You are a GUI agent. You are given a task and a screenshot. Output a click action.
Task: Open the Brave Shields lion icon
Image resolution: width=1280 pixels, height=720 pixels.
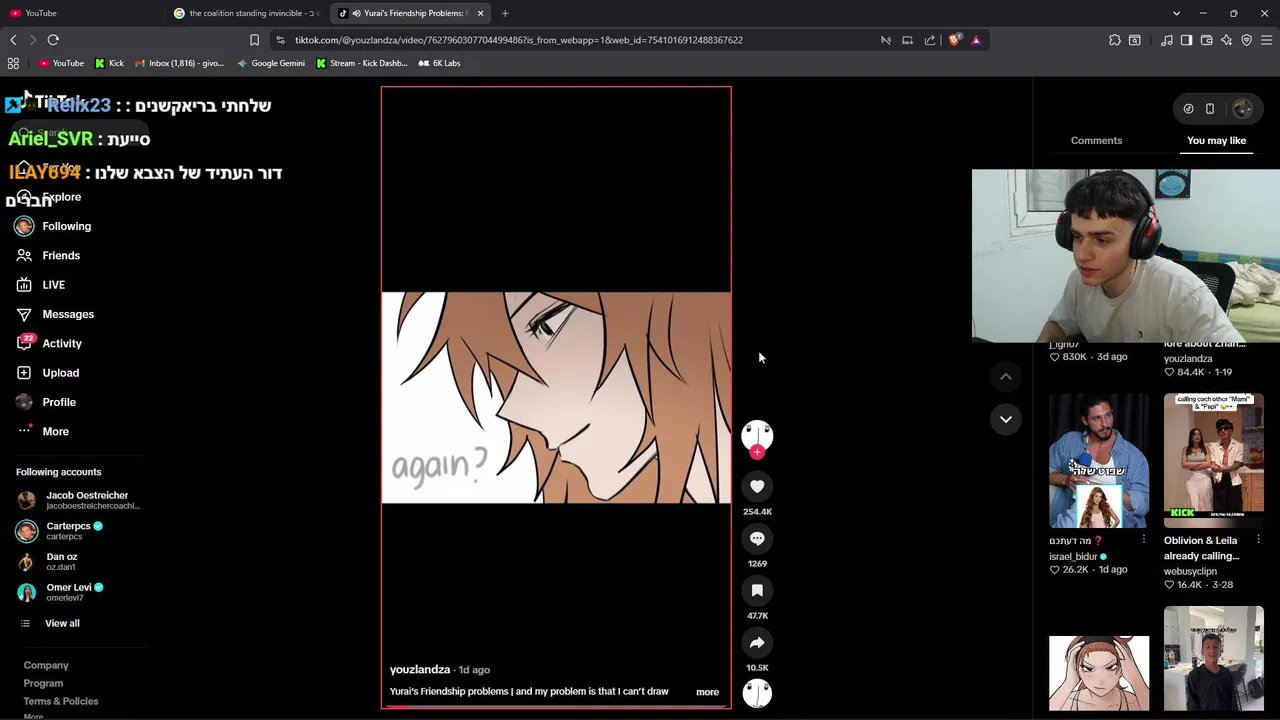[x=954, y=40]
